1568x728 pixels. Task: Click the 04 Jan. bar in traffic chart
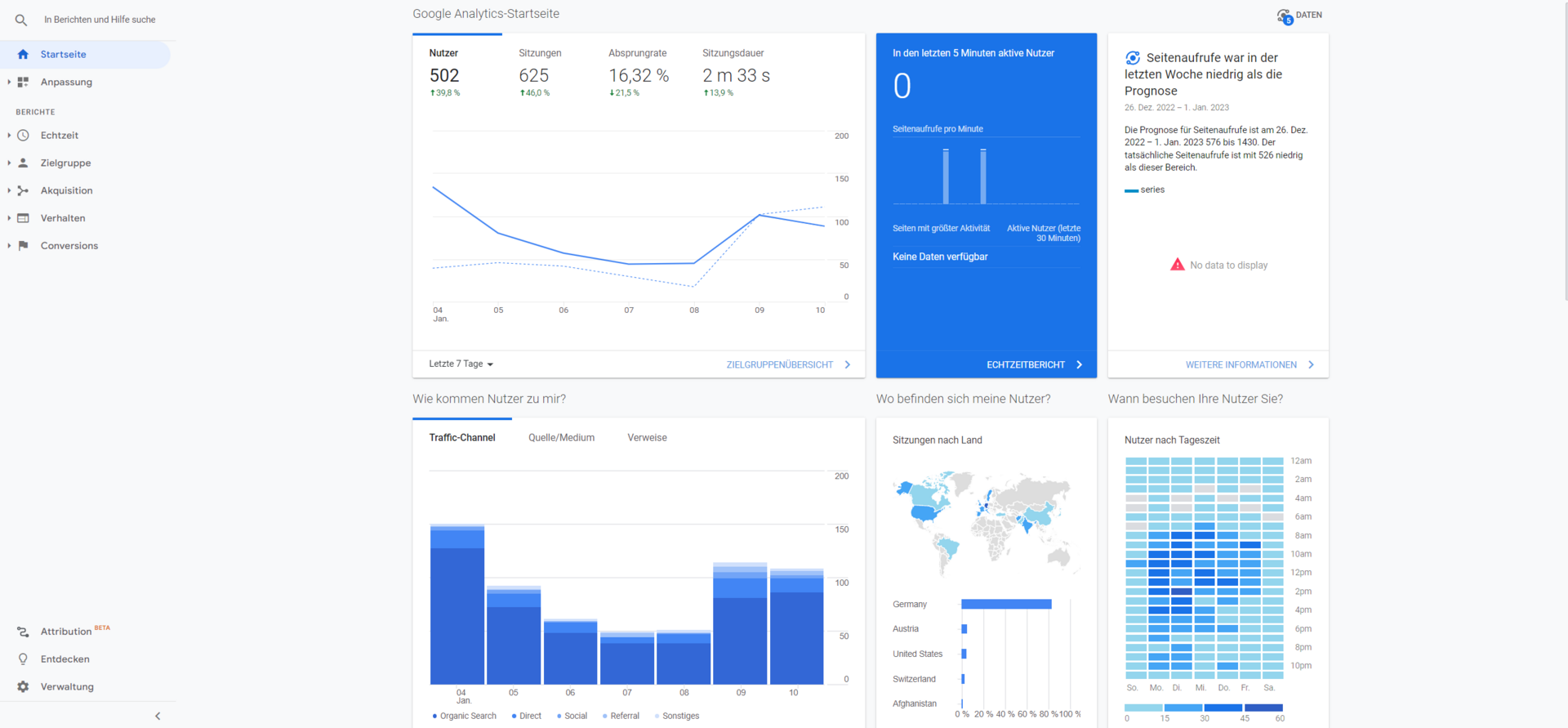pyautogui.click(x=457, y=605)
